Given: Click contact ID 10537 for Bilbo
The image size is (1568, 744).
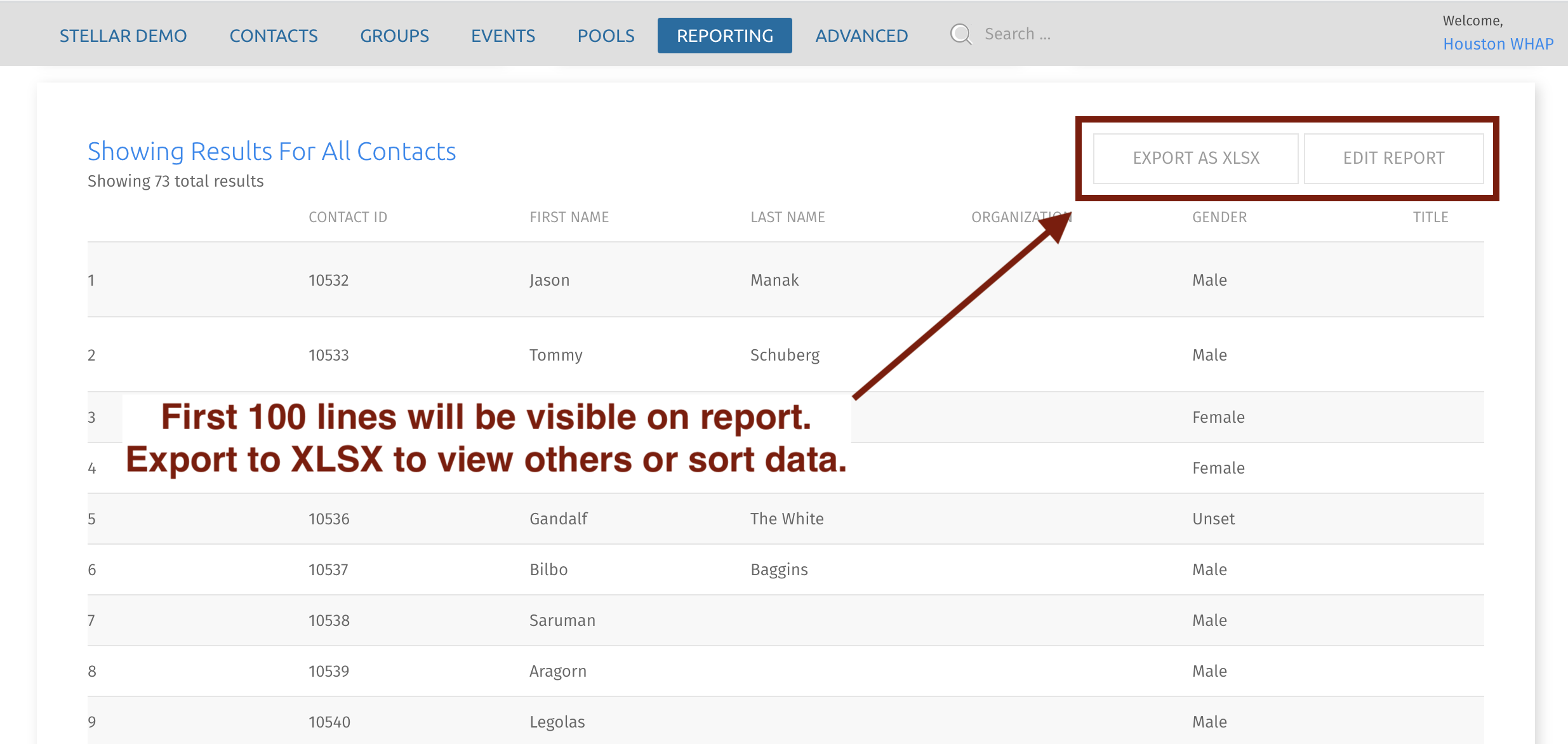Looking at the screenshot, I should tap(328, 569).
